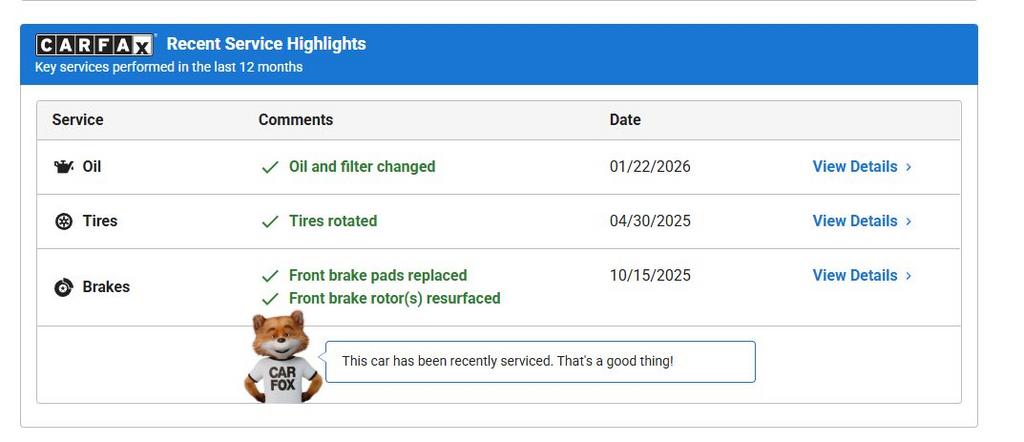Click the recently serviced speech bubble
Viewport: 1024px width, 442px height.
(540, 361)
